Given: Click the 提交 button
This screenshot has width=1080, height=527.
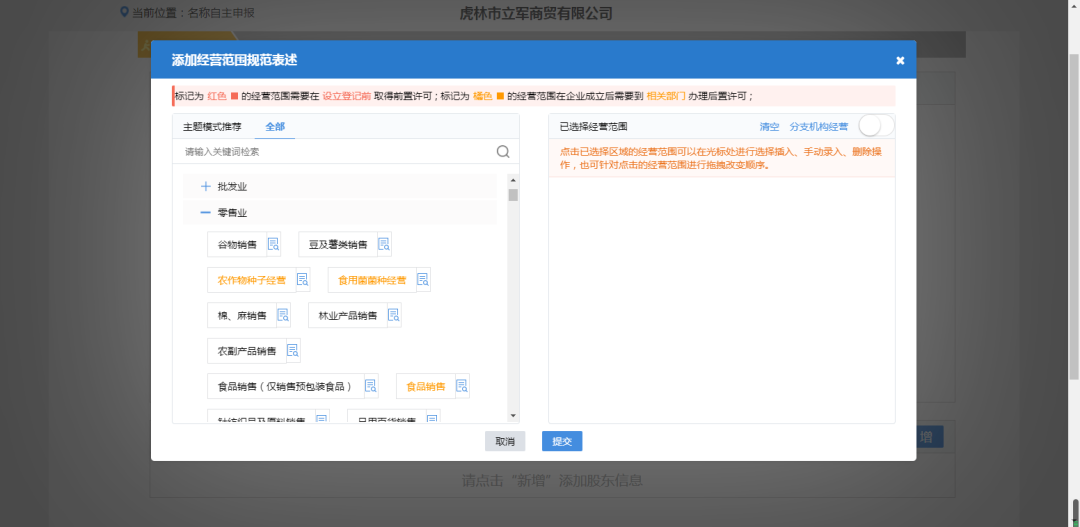Looking at the screenshot, I should pos(562,442).
